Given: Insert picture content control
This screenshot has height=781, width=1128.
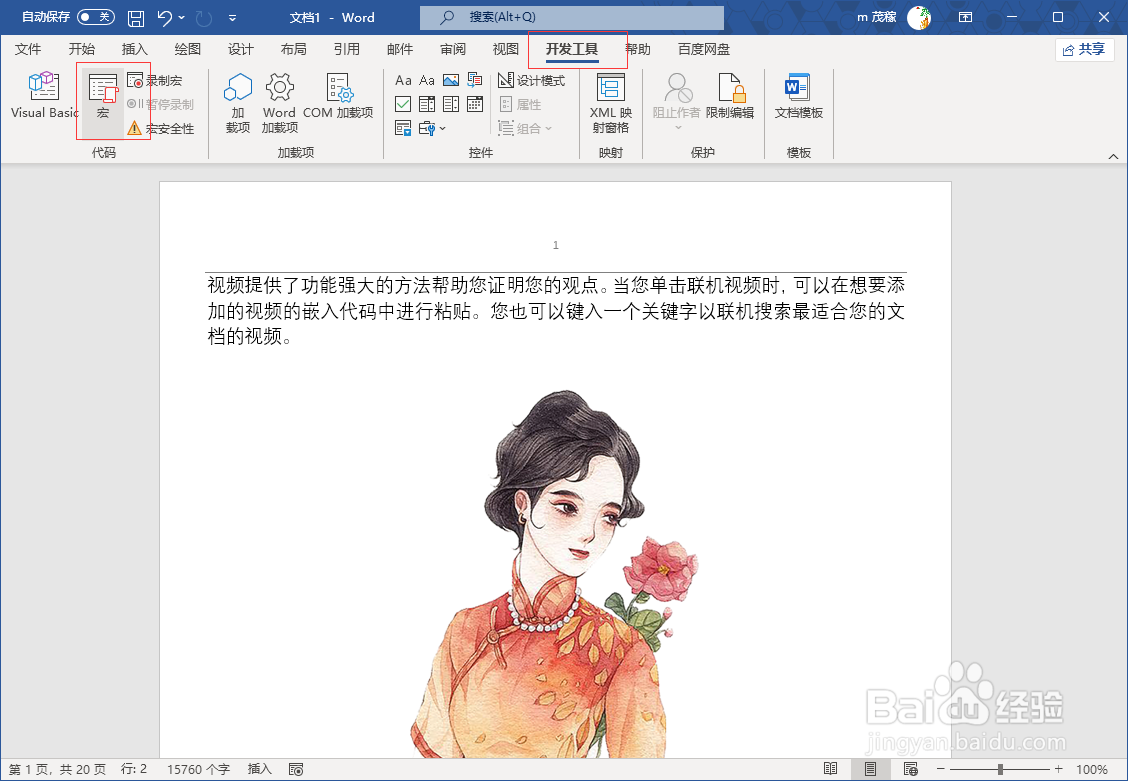Looking at the screenshot, I should pyautogui.click(x=451, y=80).
